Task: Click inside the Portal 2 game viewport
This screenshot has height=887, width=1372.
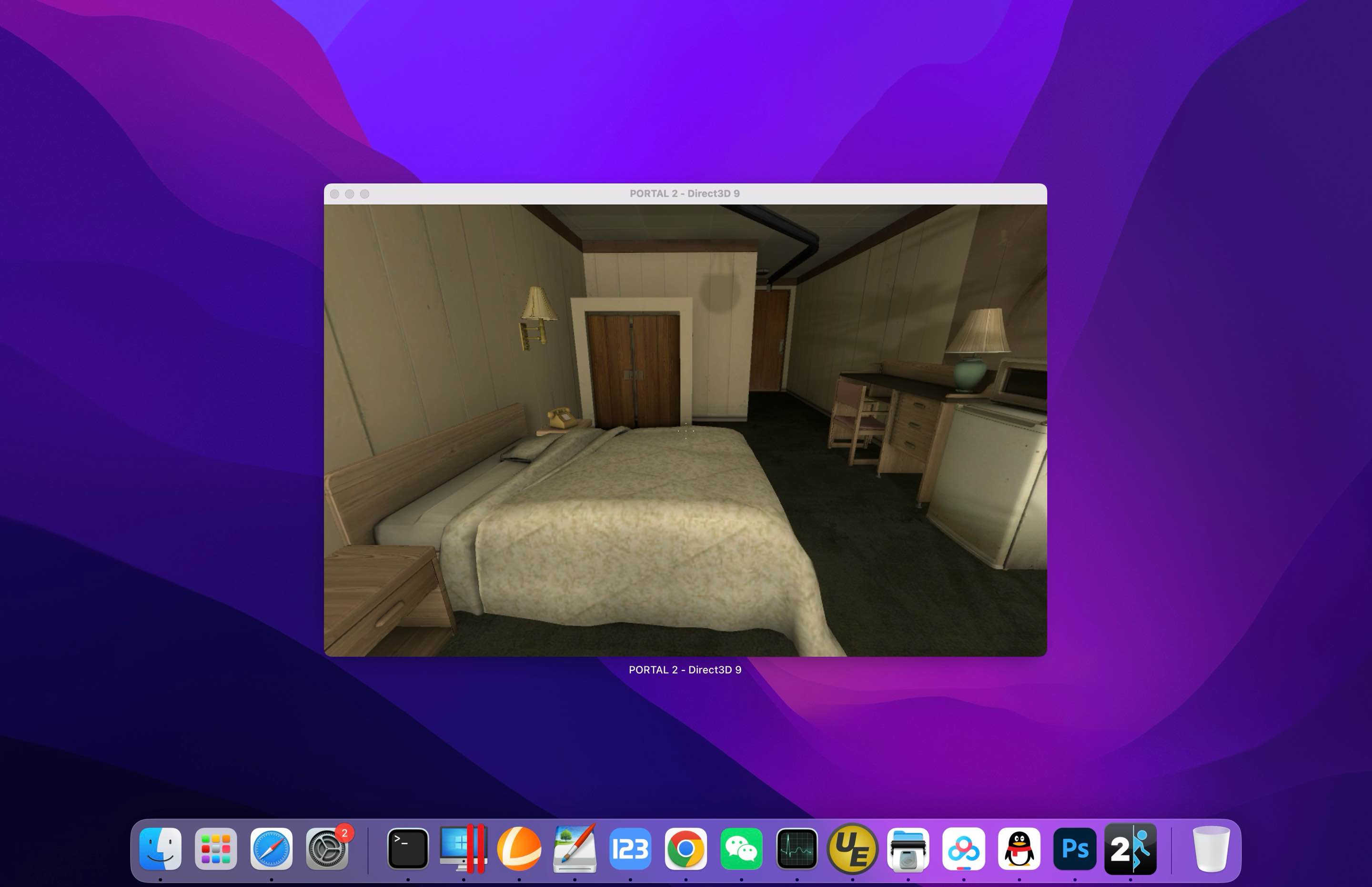Action: point(685,430)
